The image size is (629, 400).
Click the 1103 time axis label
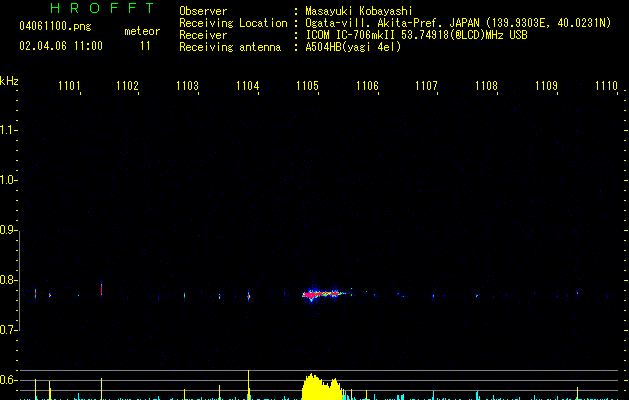pyautogui.click(x=187, y=85)
